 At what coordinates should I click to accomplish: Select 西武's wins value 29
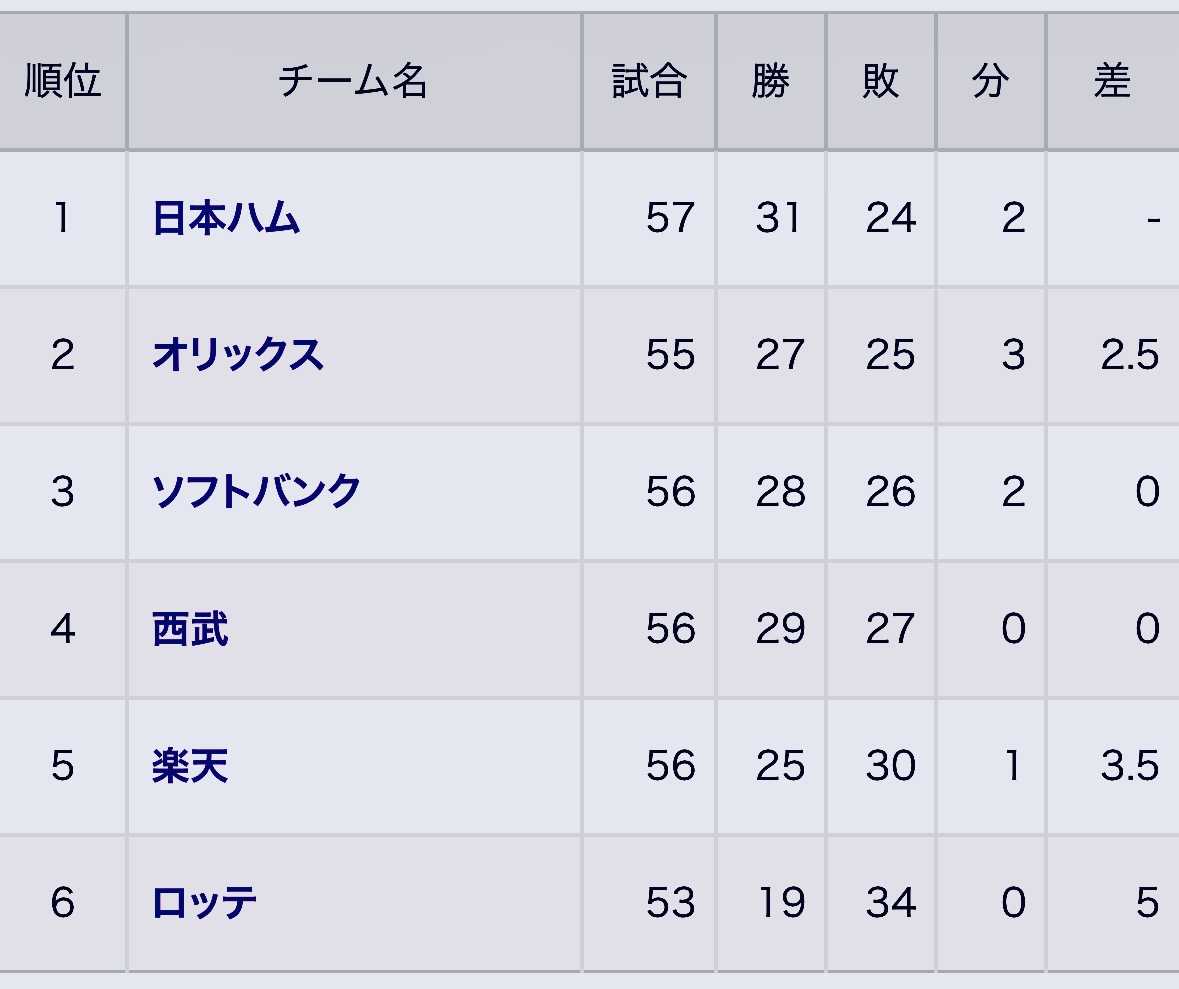780,629
